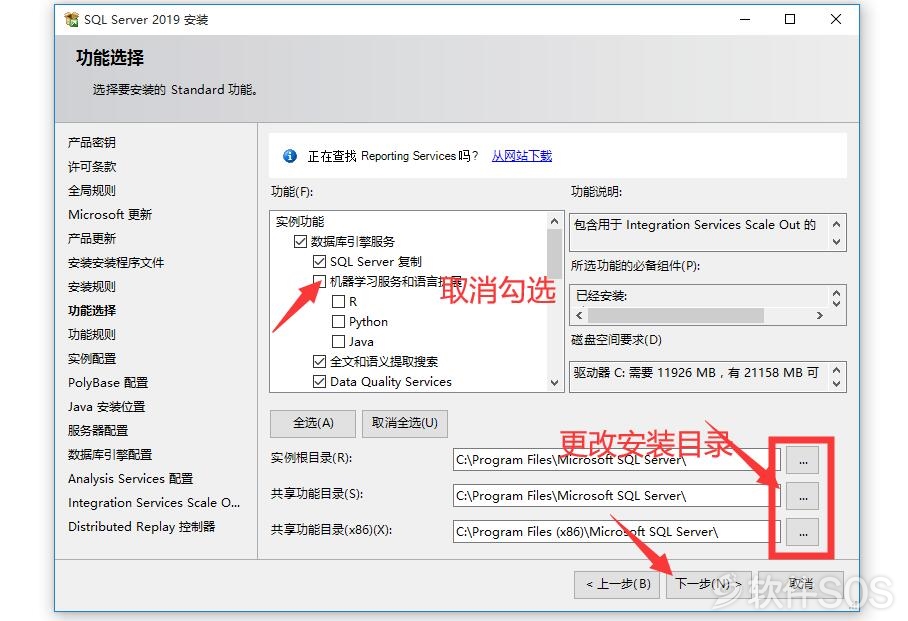This screenshot has height=621, width=908.
Task: Click the 驱动器 C disk space requirement text
Action: (x=696, y=372)
